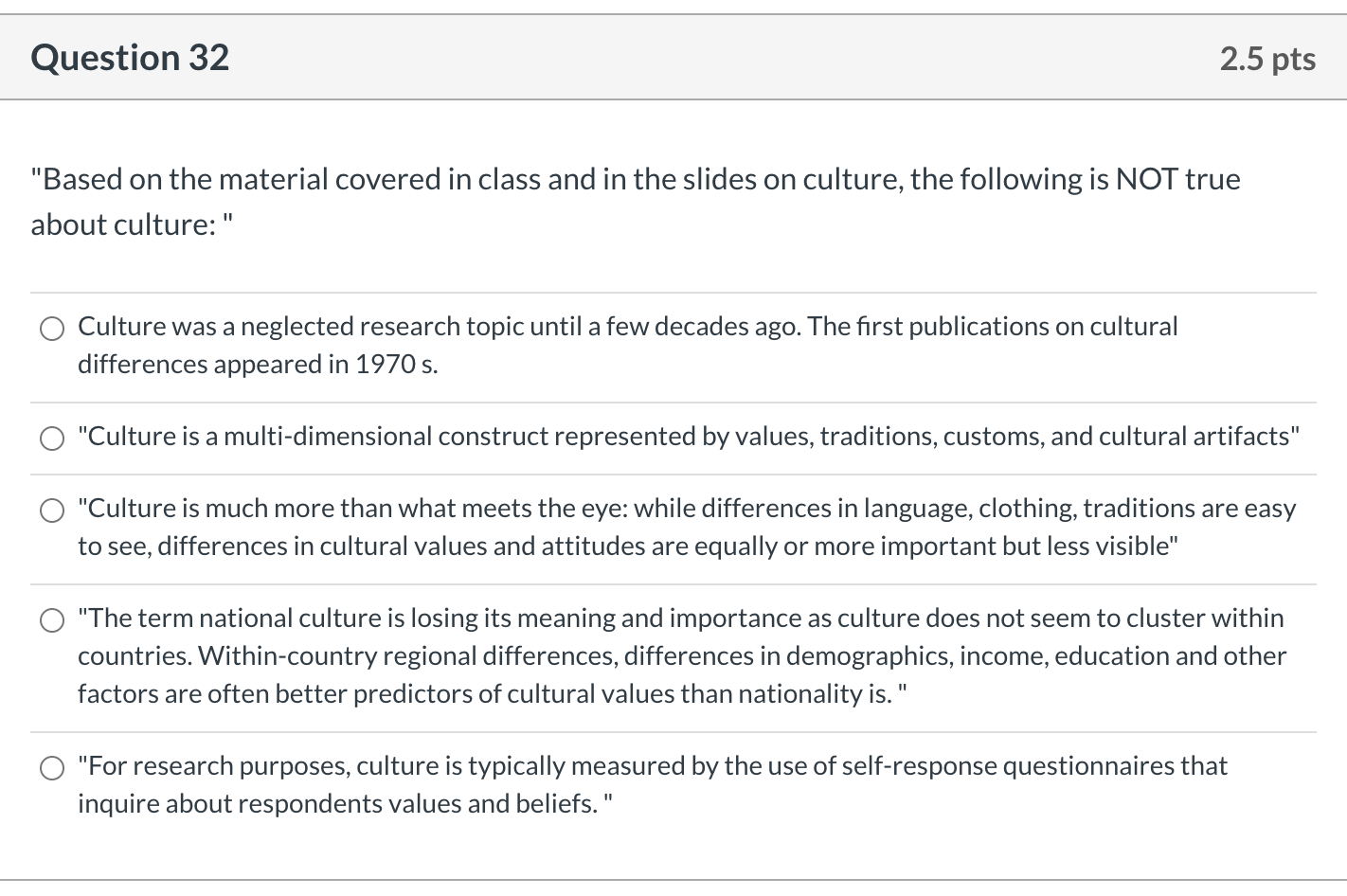Viewport: 1347px width, 896px height.
Task: Select the "self-response questionnaires" answer radio button
Action: 52,768
